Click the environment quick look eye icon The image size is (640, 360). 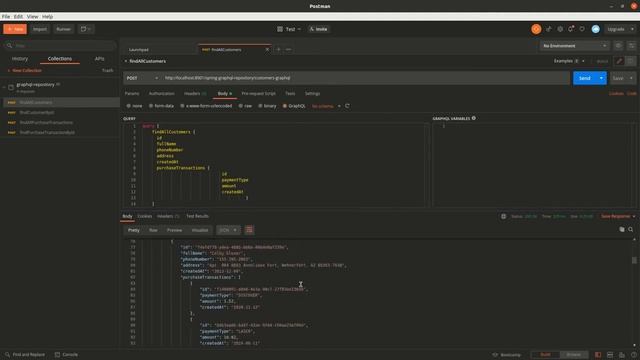click(x=618, y=46)
